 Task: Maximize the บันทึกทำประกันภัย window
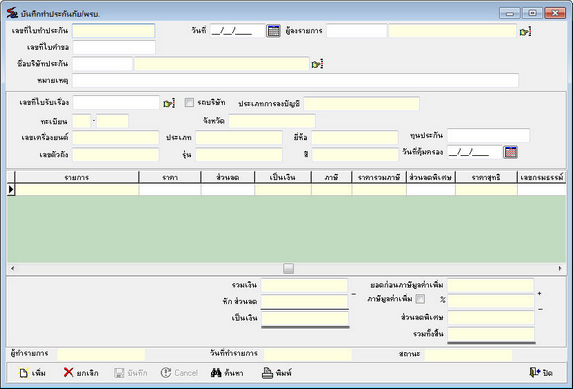532,13
